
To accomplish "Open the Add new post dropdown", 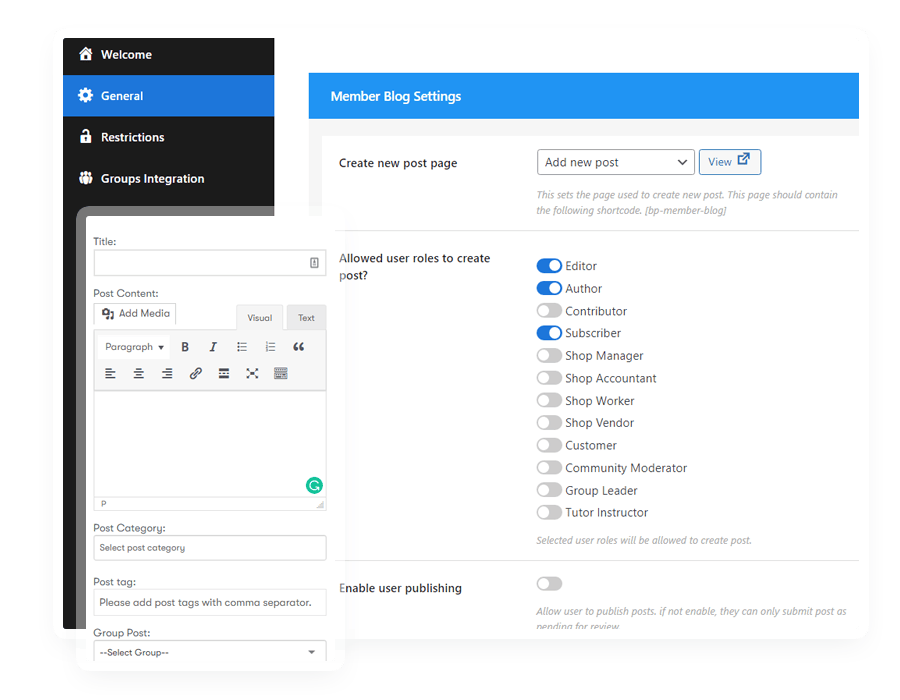I will point(615,162).
